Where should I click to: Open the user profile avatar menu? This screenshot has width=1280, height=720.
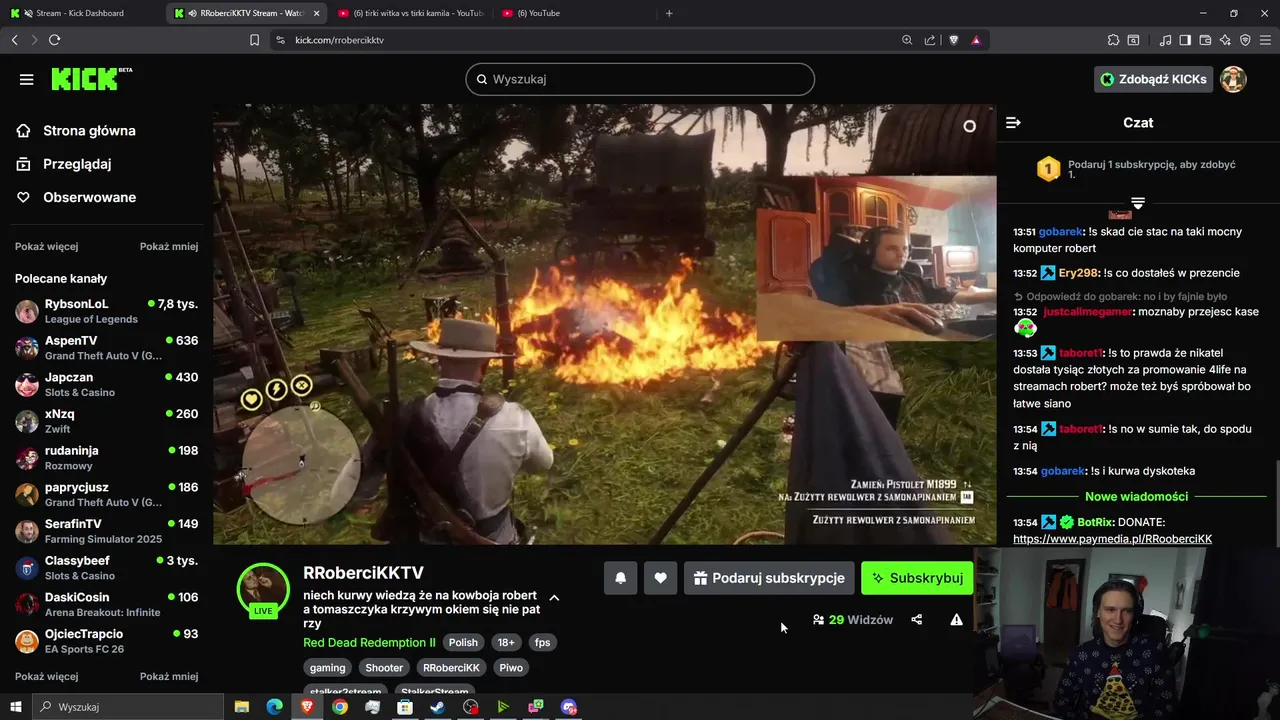pyautogui.click(x=1233, y=79)
